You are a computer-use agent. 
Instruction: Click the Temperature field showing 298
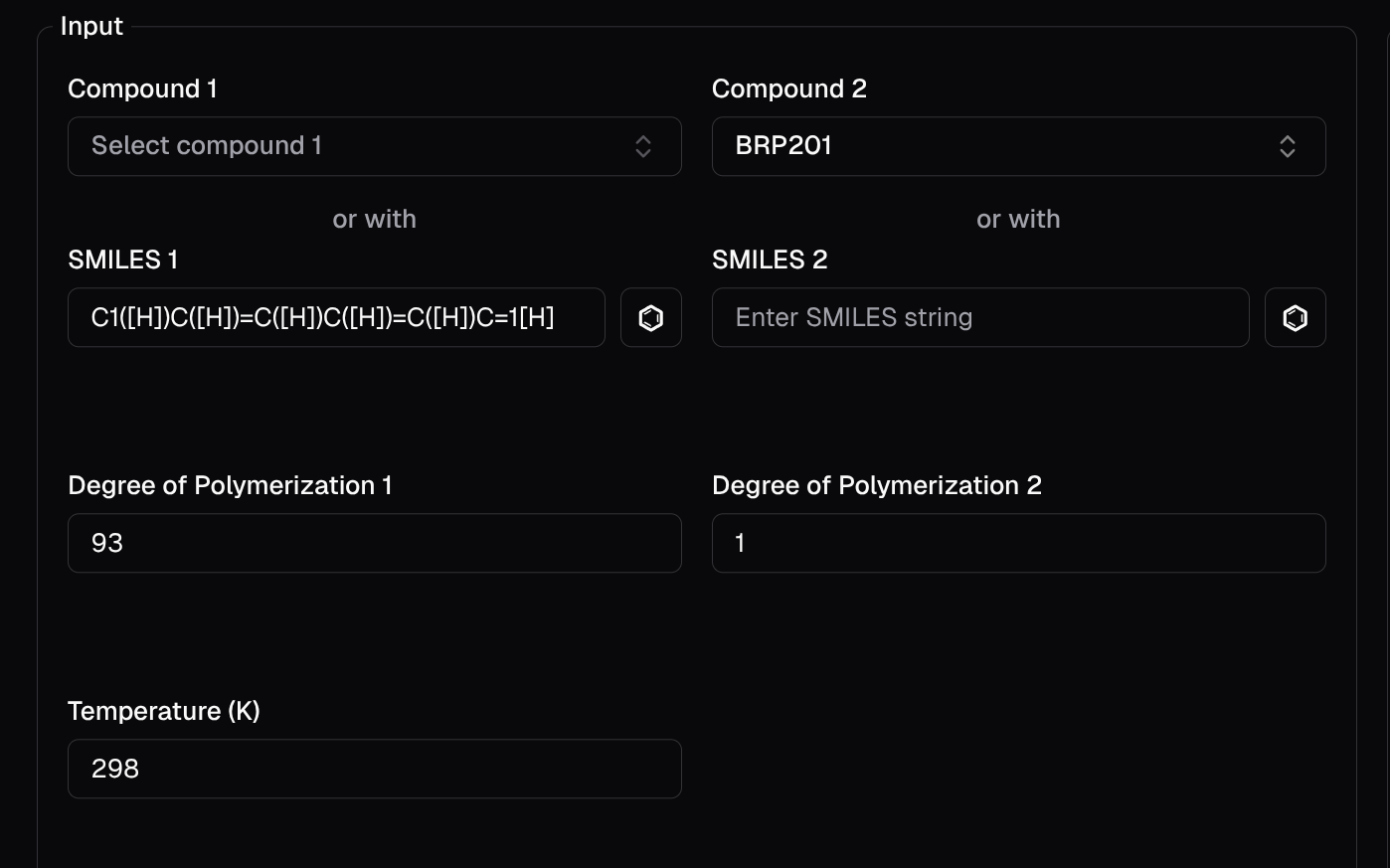(x=374, y=769)
